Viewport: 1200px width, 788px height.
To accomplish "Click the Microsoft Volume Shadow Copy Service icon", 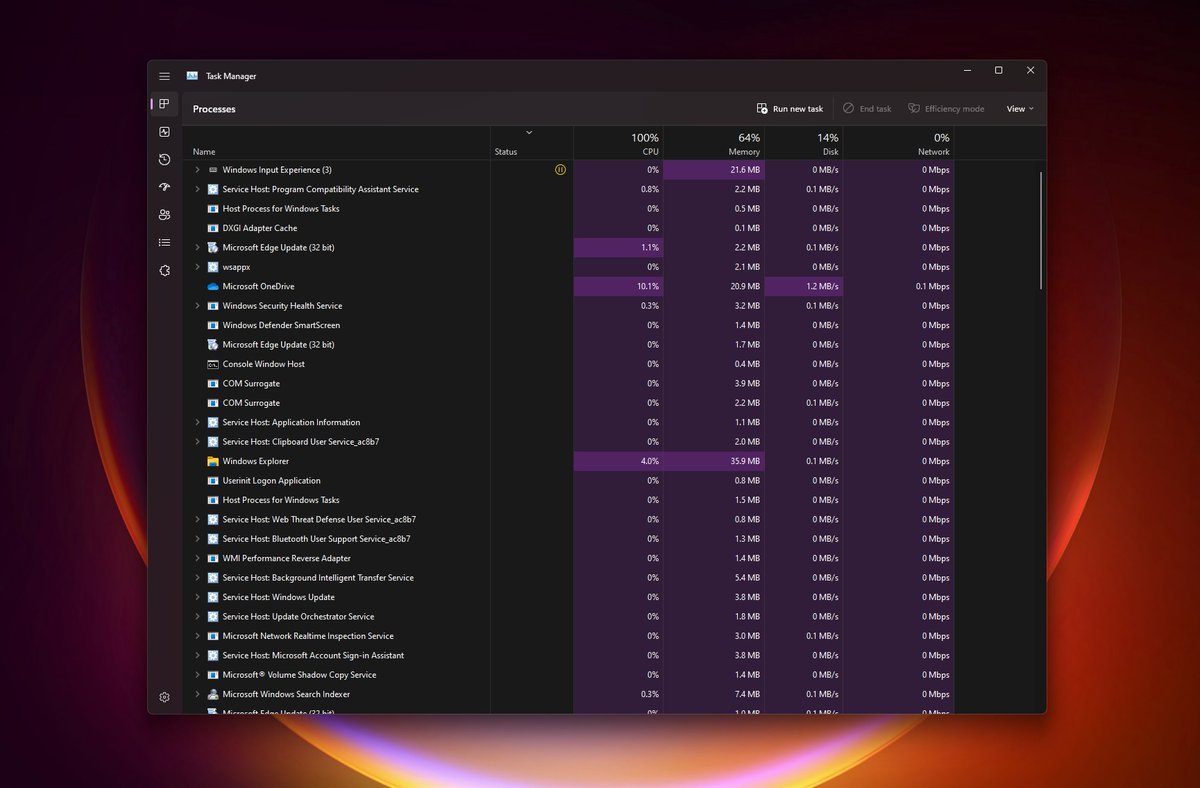I will [213, 675].
